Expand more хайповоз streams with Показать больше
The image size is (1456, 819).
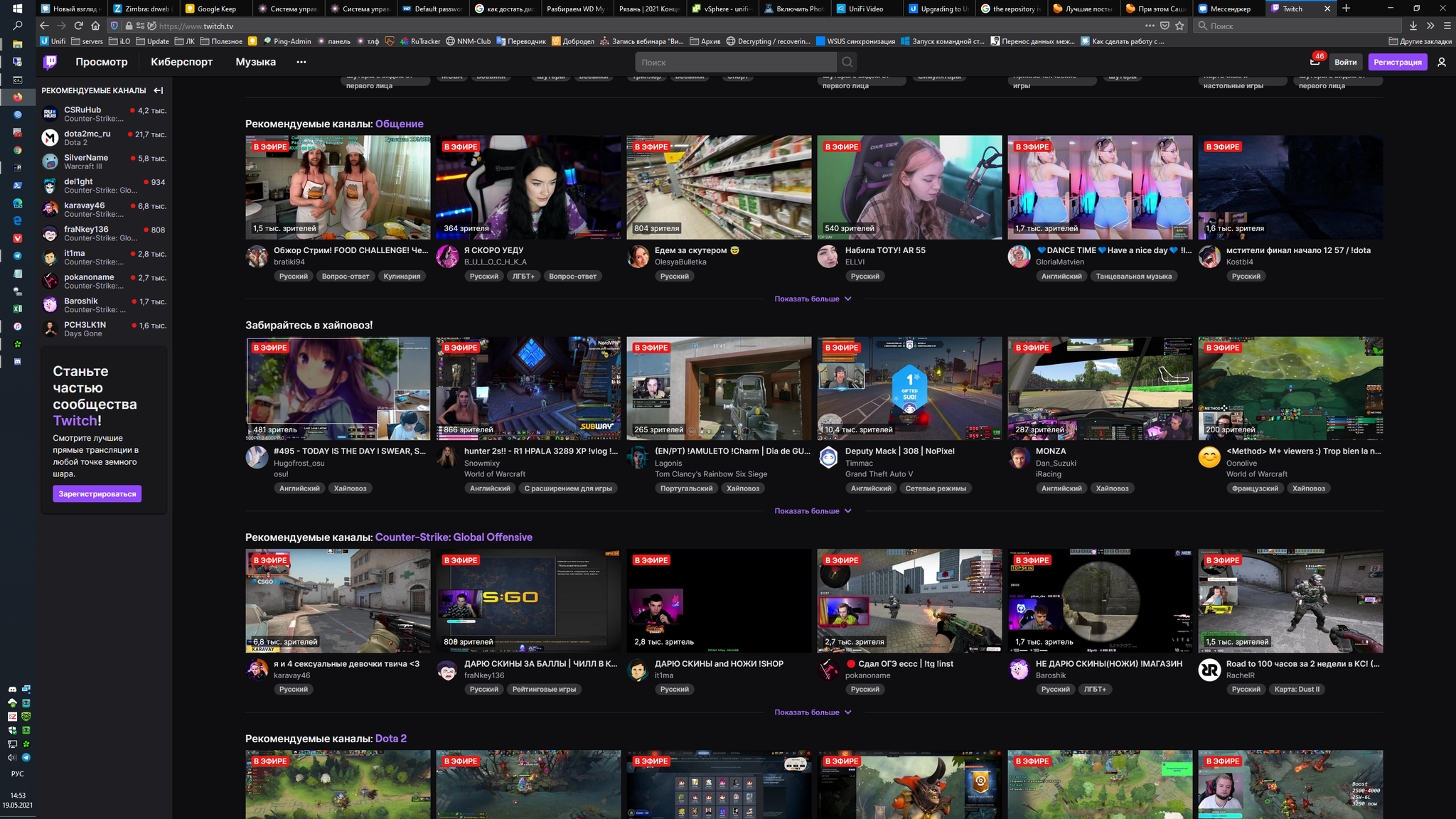(x=813, y=511)
